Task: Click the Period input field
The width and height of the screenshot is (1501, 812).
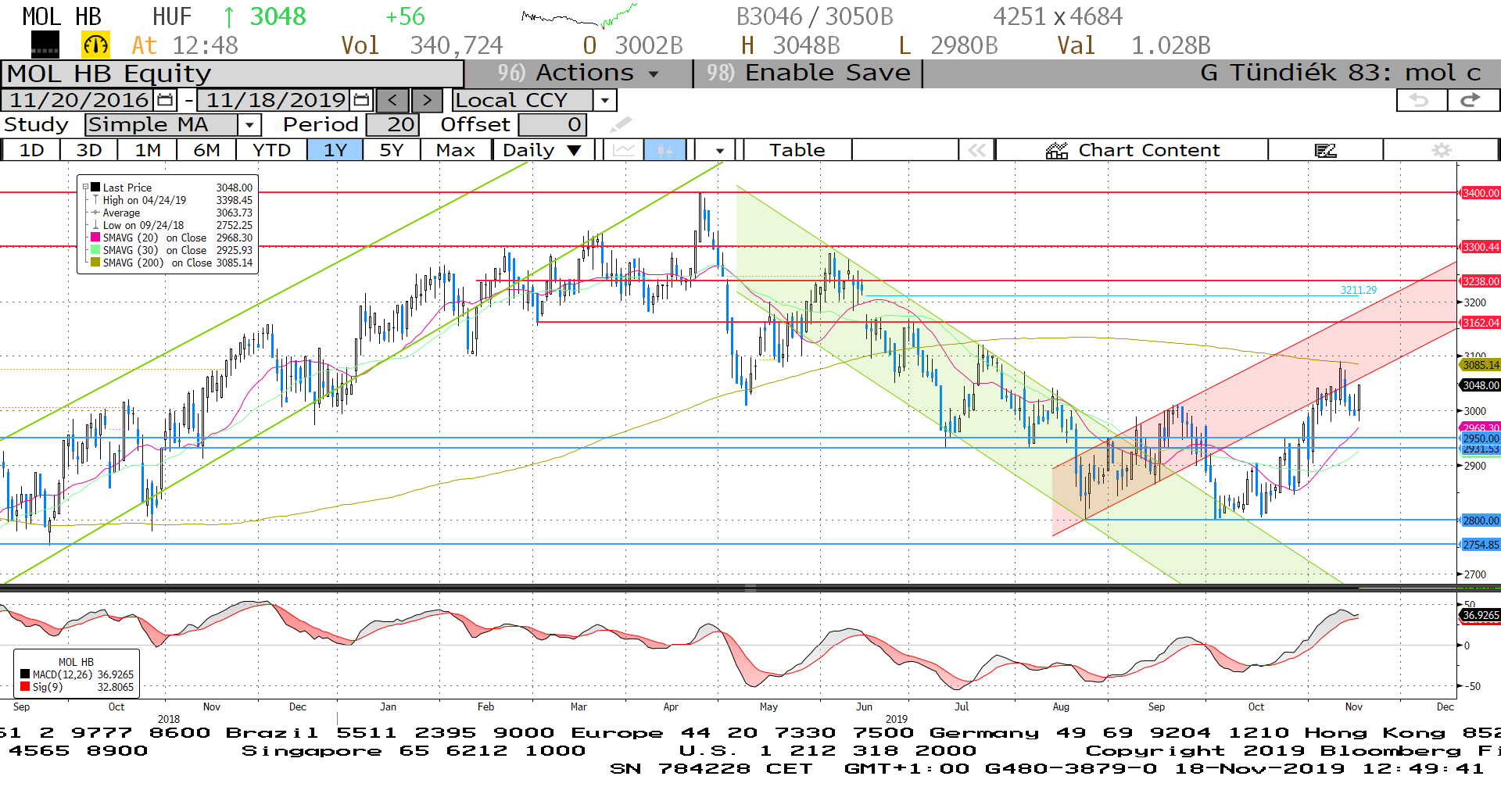Action: pyautogui.click(x=392, y=124)
